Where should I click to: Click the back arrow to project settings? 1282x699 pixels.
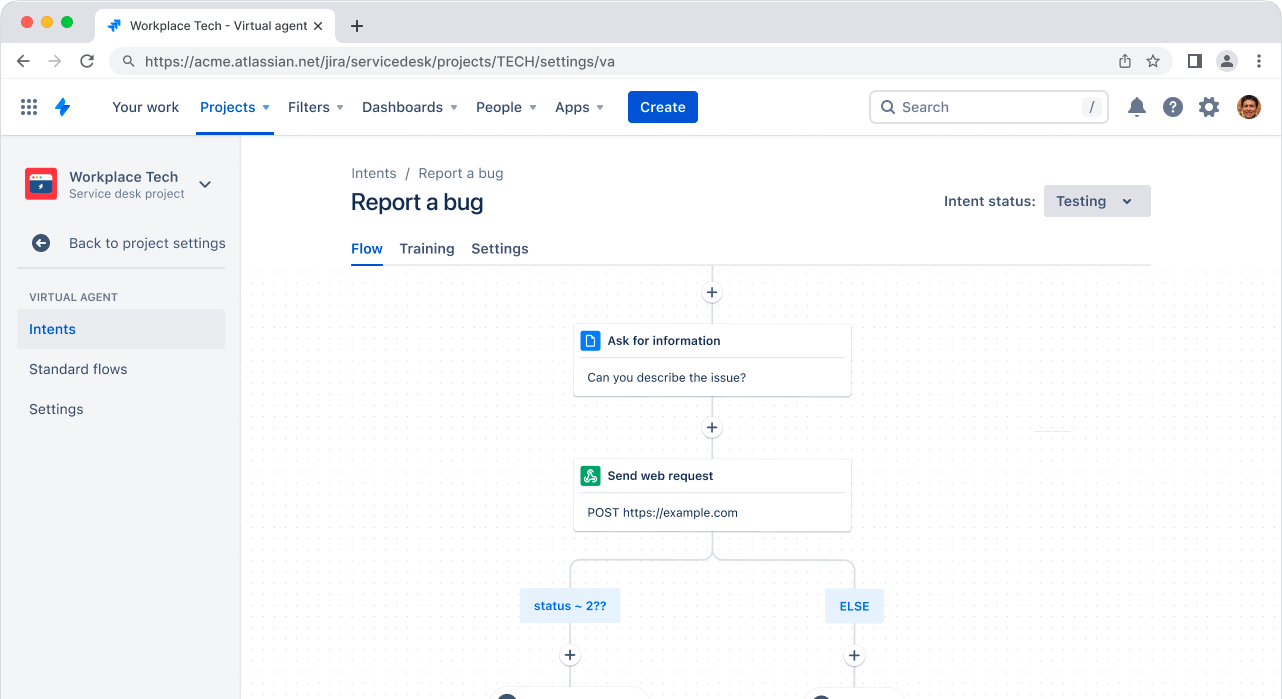[x=40, y=242]
